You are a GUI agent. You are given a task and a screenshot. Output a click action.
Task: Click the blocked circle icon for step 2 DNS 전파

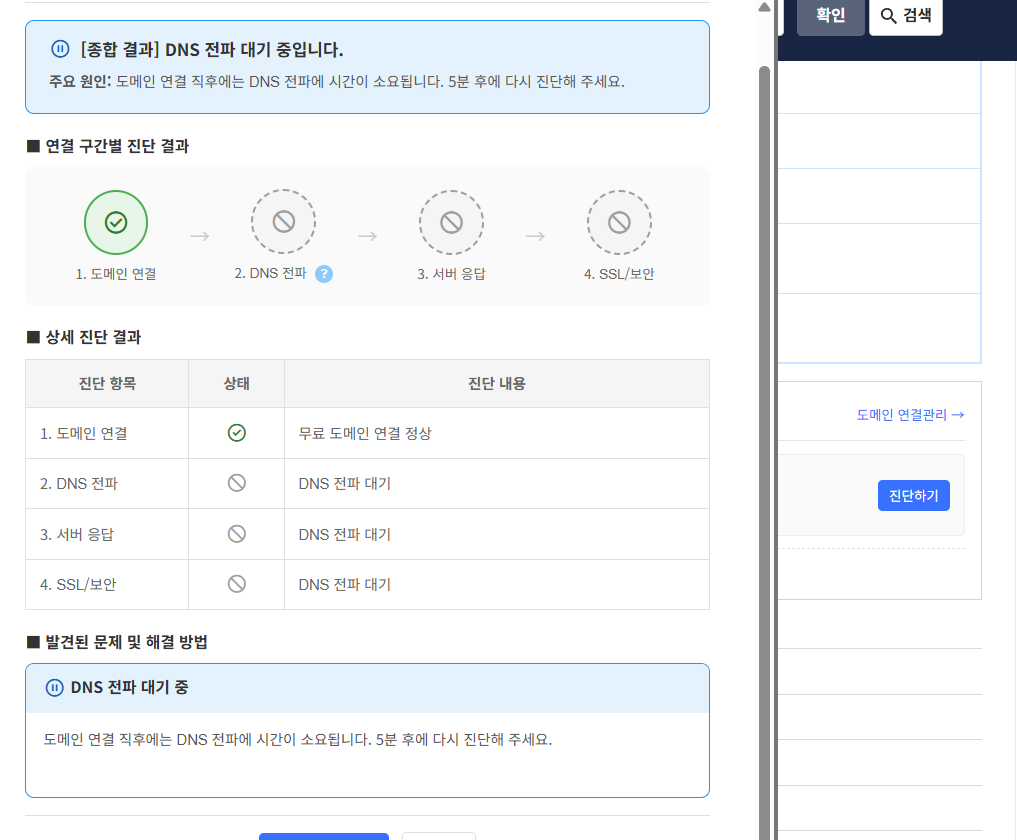coord(283,222)
